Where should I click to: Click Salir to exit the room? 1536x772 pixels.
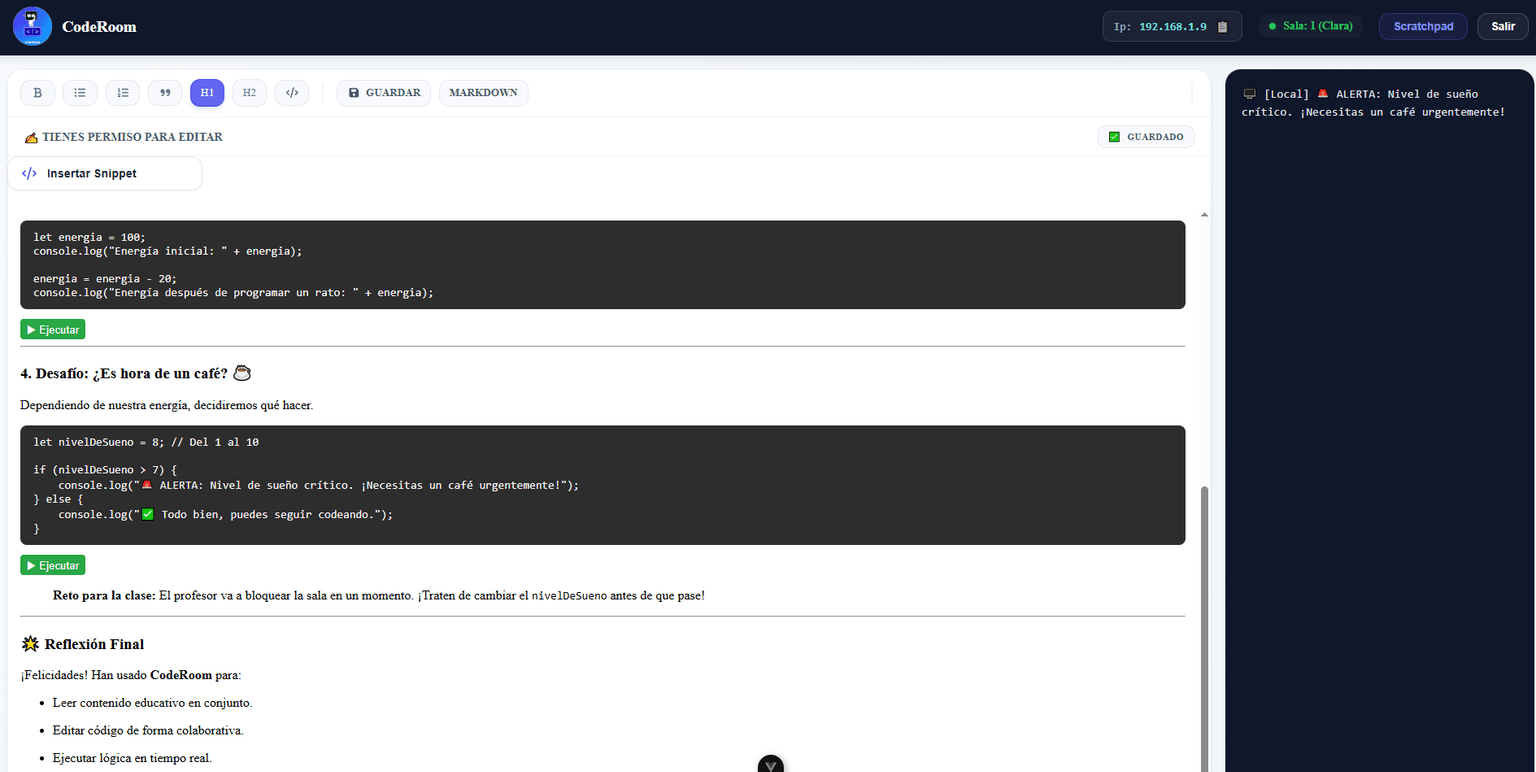tap(1503, 26)
